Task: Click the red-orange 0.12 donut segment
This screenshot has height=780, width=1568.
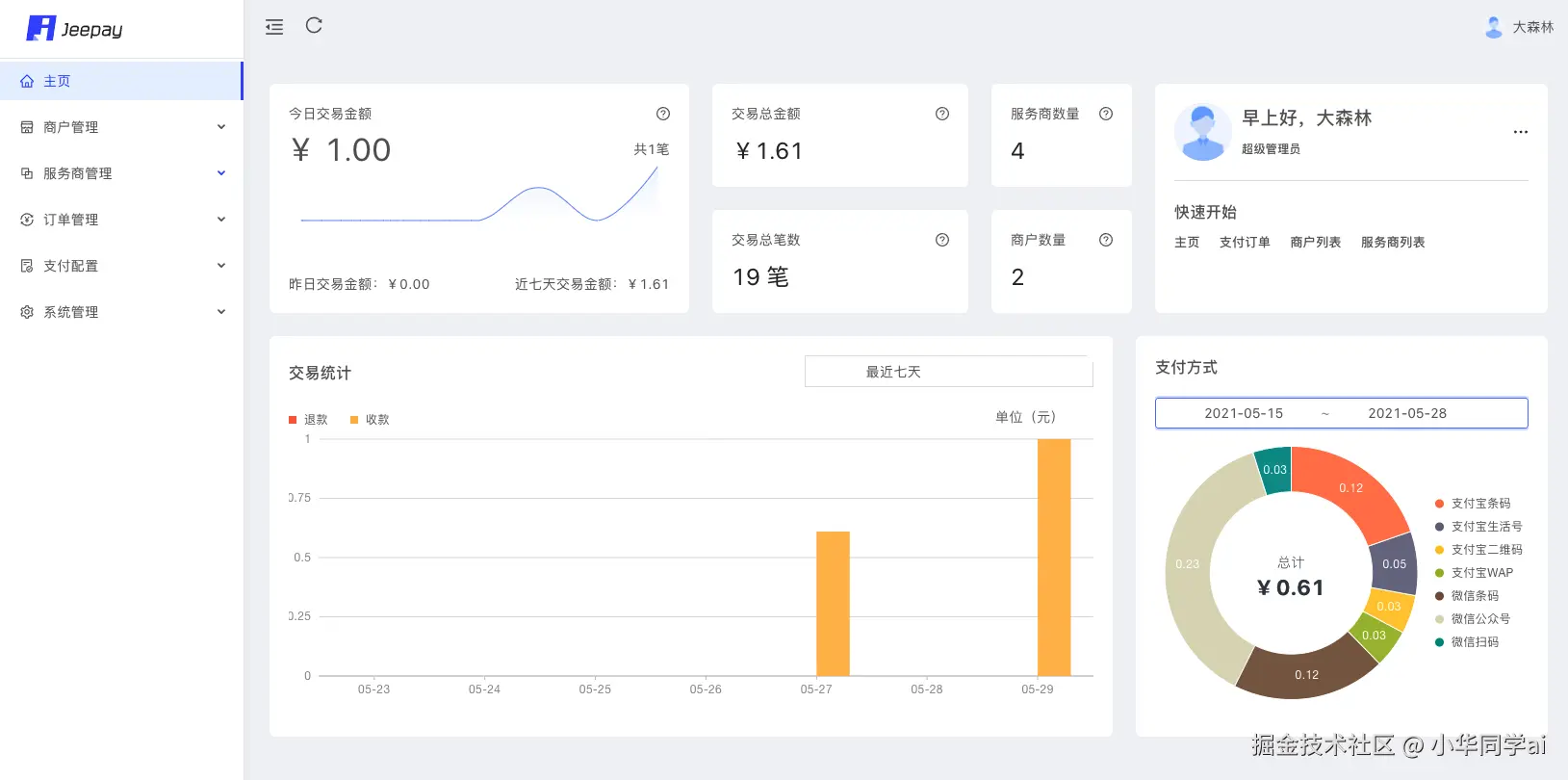Action: click(1351, 488)
